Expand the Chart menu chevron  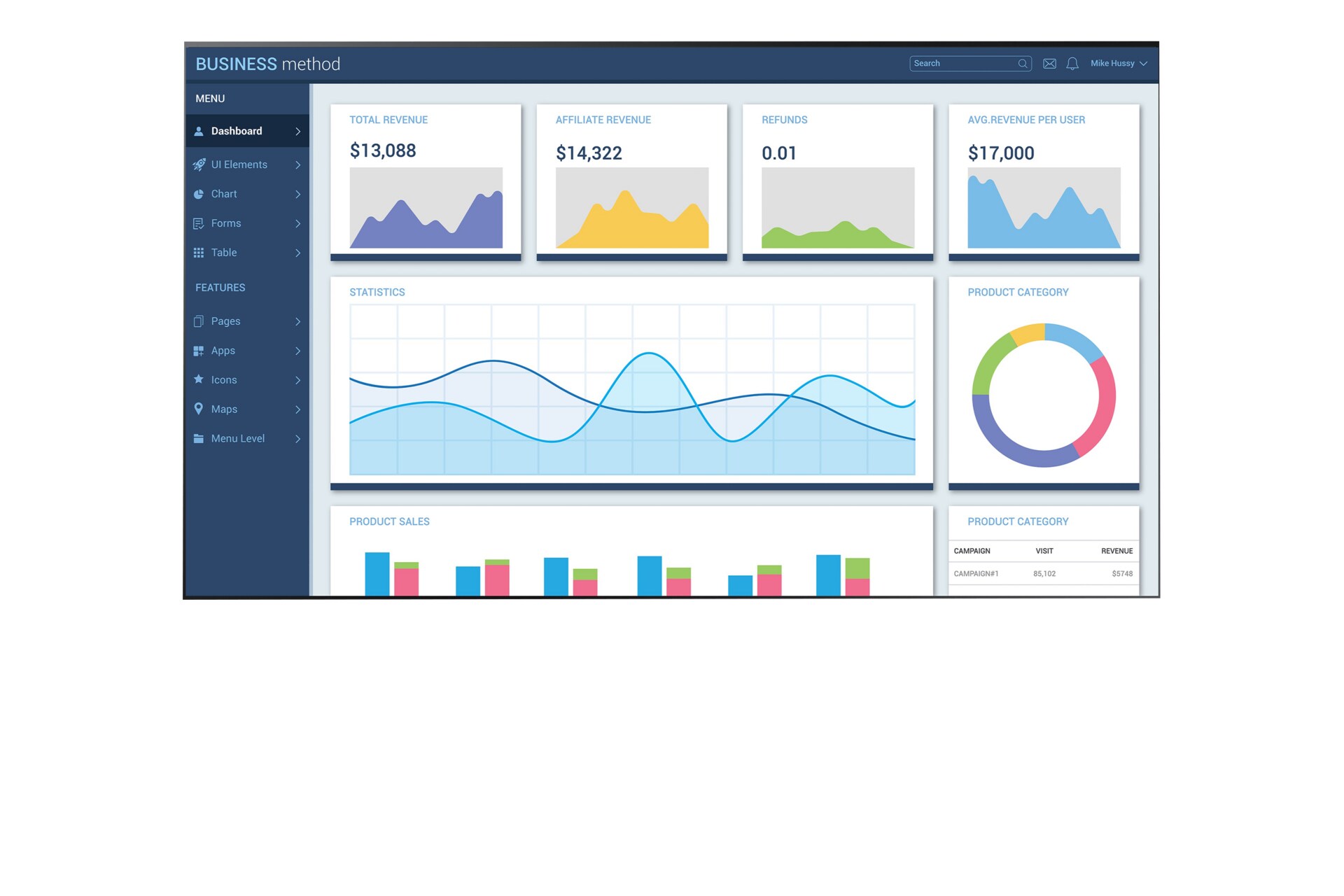298,195
